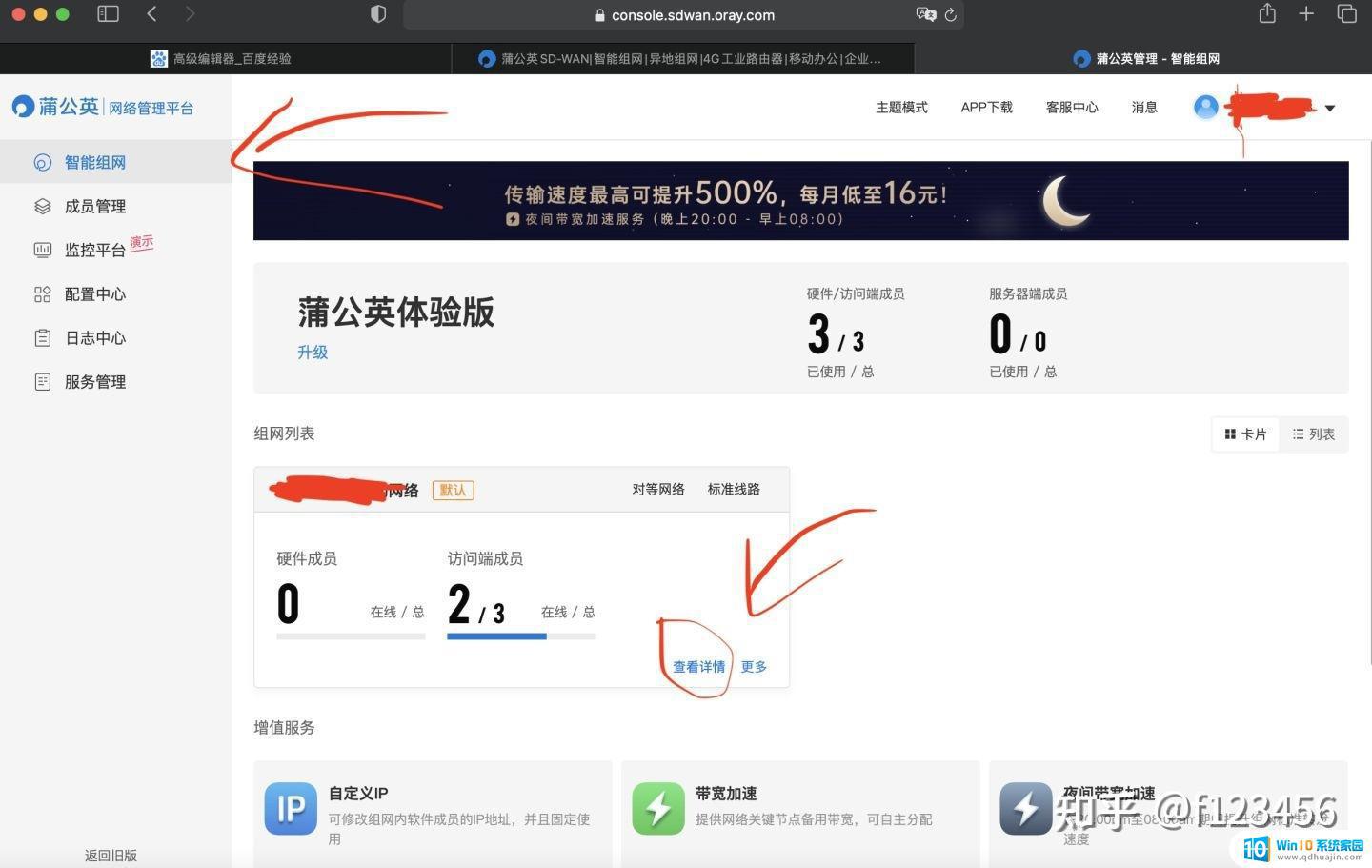Show the tab overview
Viewport: 1372px width, 868px height.
point(1346,13)
